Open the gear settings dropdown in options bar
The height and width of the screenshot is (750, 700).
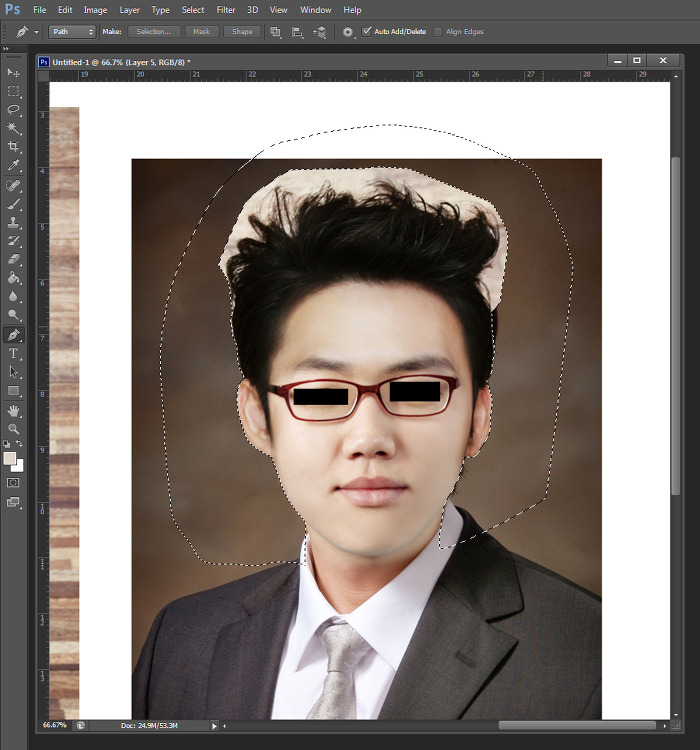(349, 32)
